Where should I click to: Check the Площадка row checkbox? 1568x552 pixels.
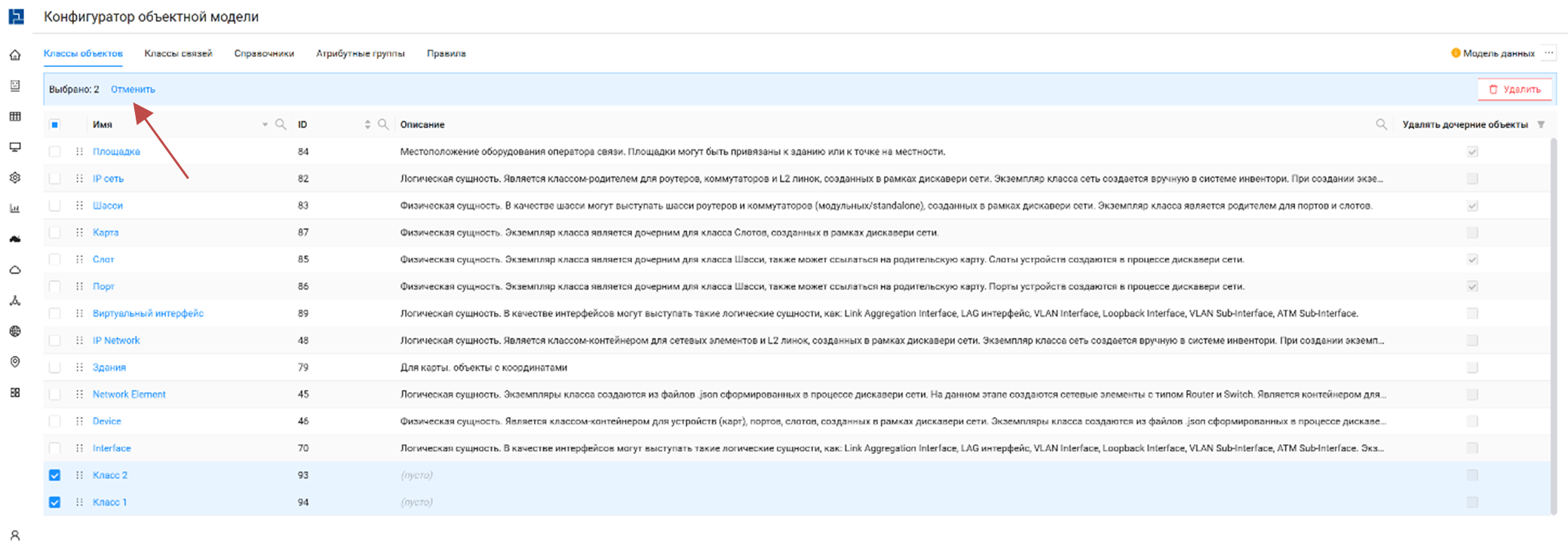tap(55, 152)
